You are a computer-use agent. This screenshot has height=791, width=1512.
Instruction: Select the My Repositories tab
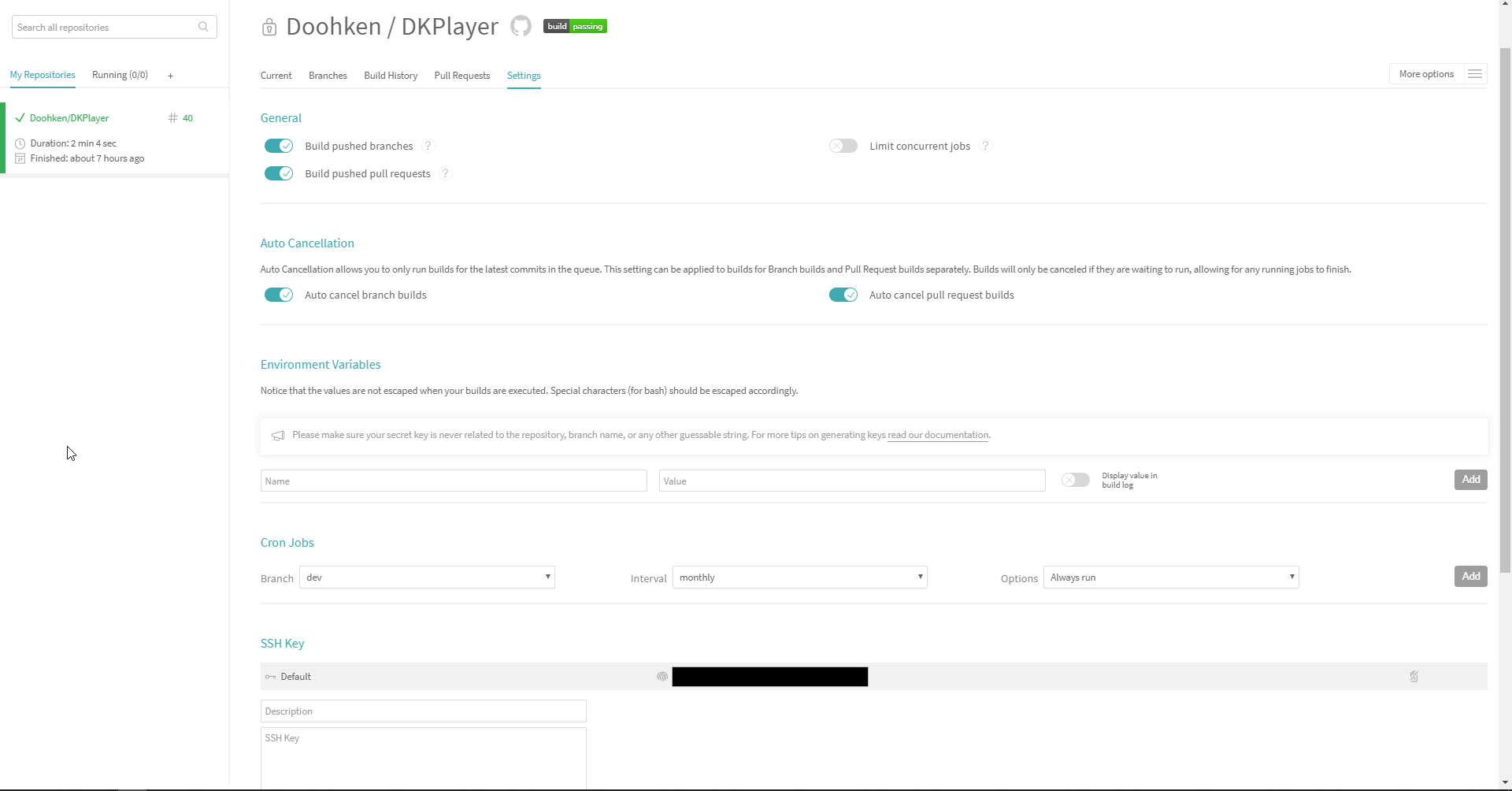[43, 75]
